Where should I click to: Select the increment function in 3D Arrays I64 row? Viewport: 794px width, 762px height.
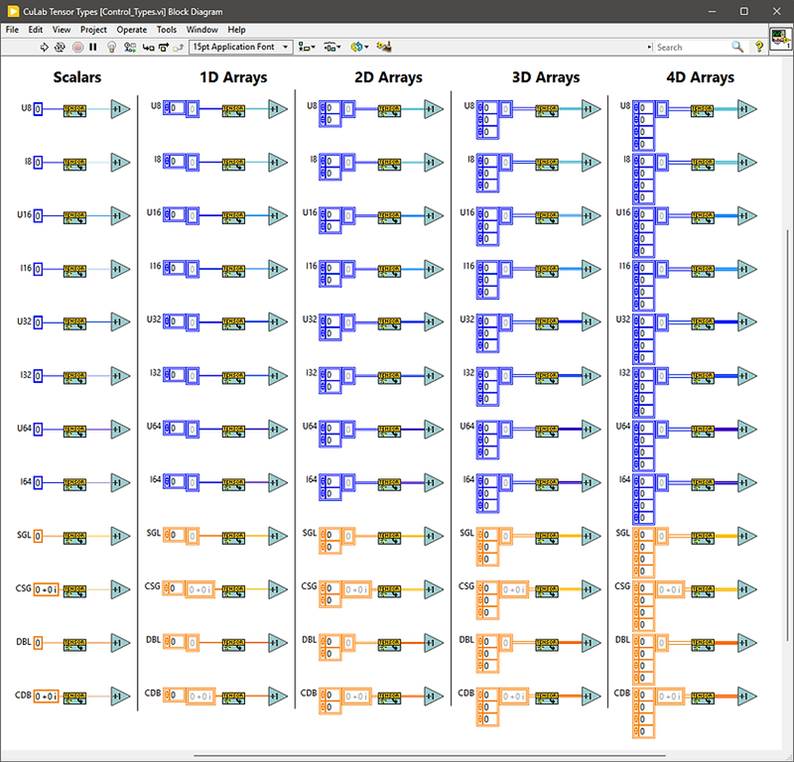point(591,483)
